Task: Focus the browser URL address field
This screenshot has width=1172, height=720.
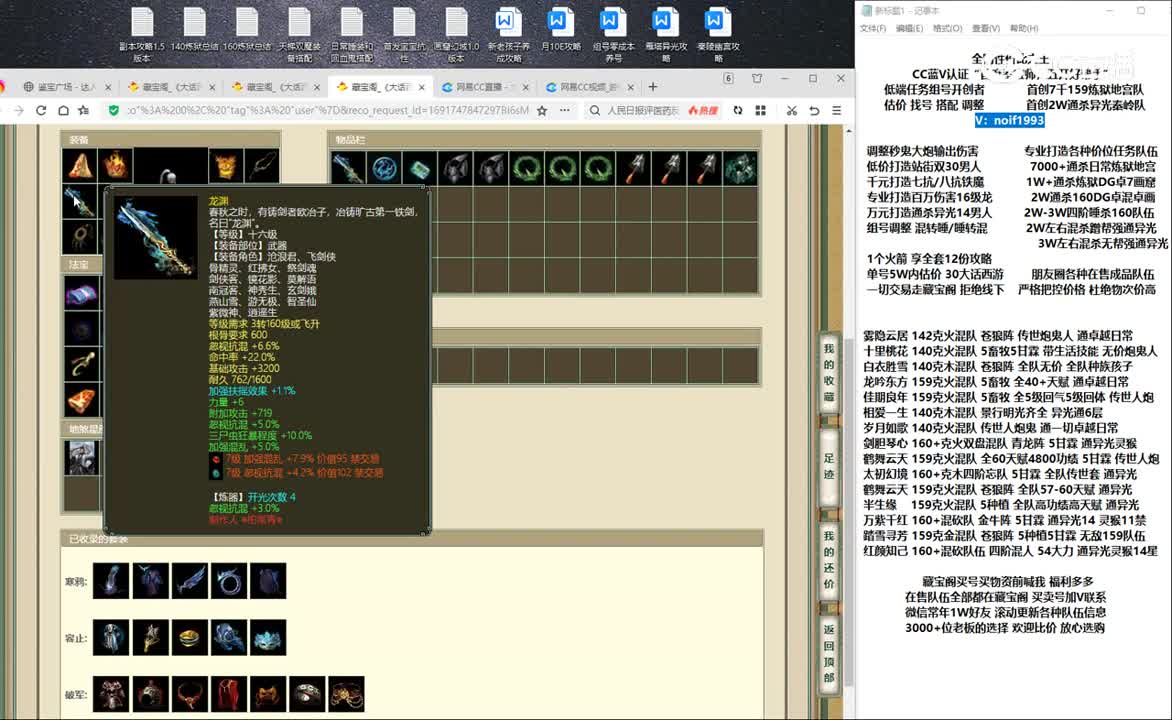Action: 327,111
